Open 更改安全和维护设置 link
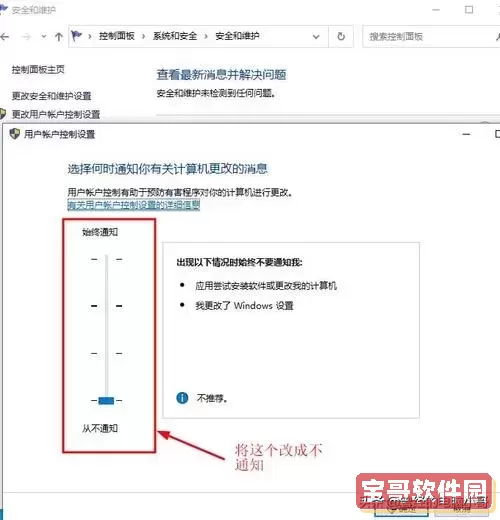The width and height of the screenshot is (500, 520). pos(52,96)
